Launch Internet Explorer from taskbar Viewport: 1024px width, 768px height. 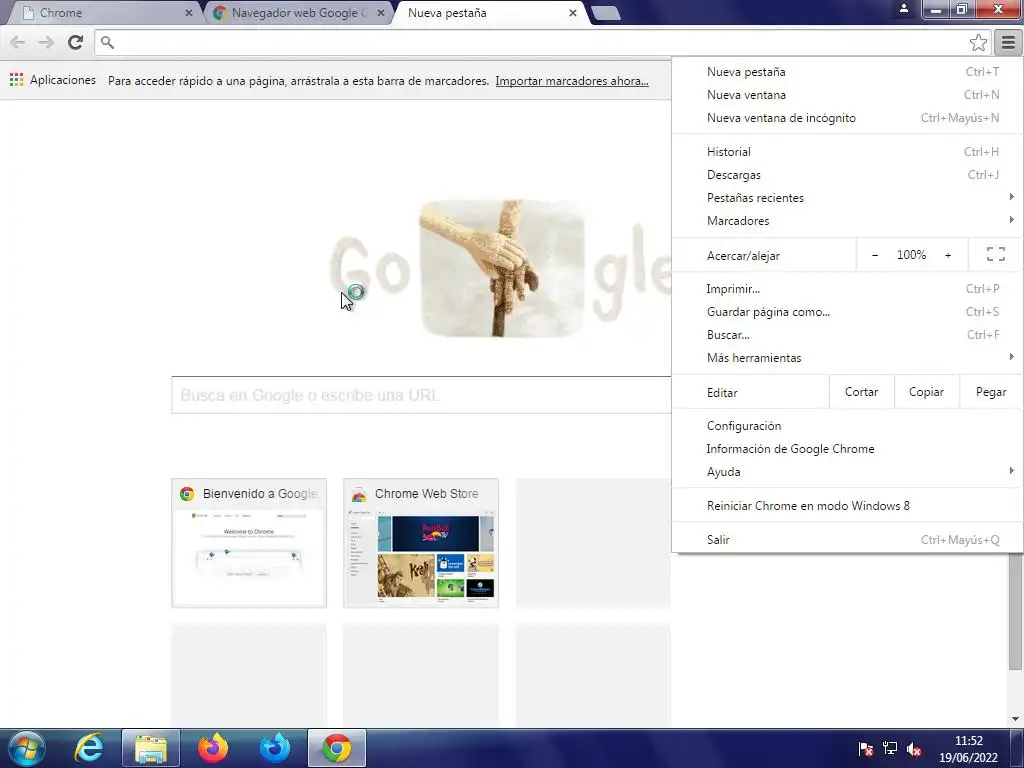(x=89, y=748)
